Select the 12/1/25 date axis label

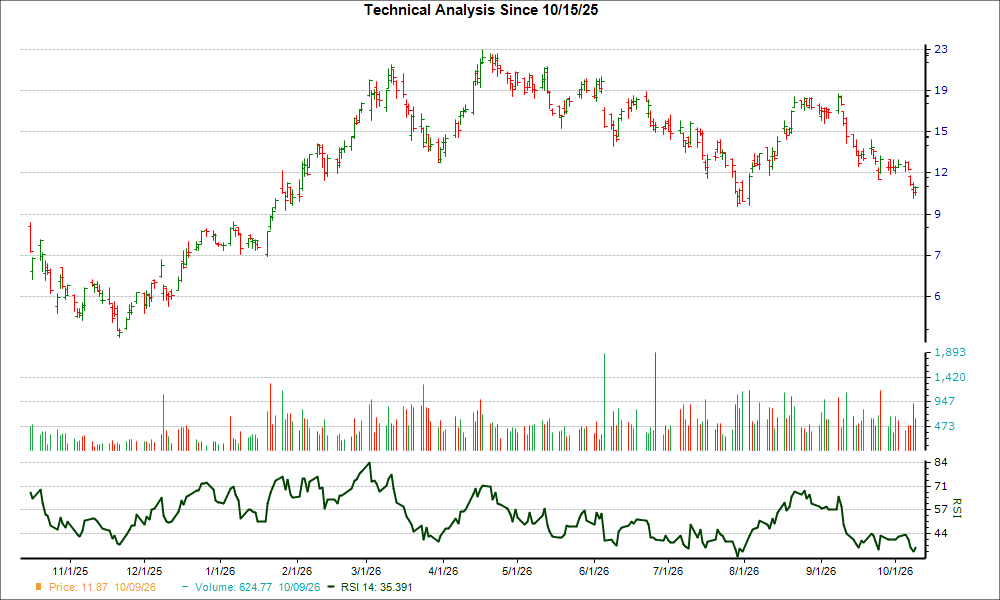(145, 571)
